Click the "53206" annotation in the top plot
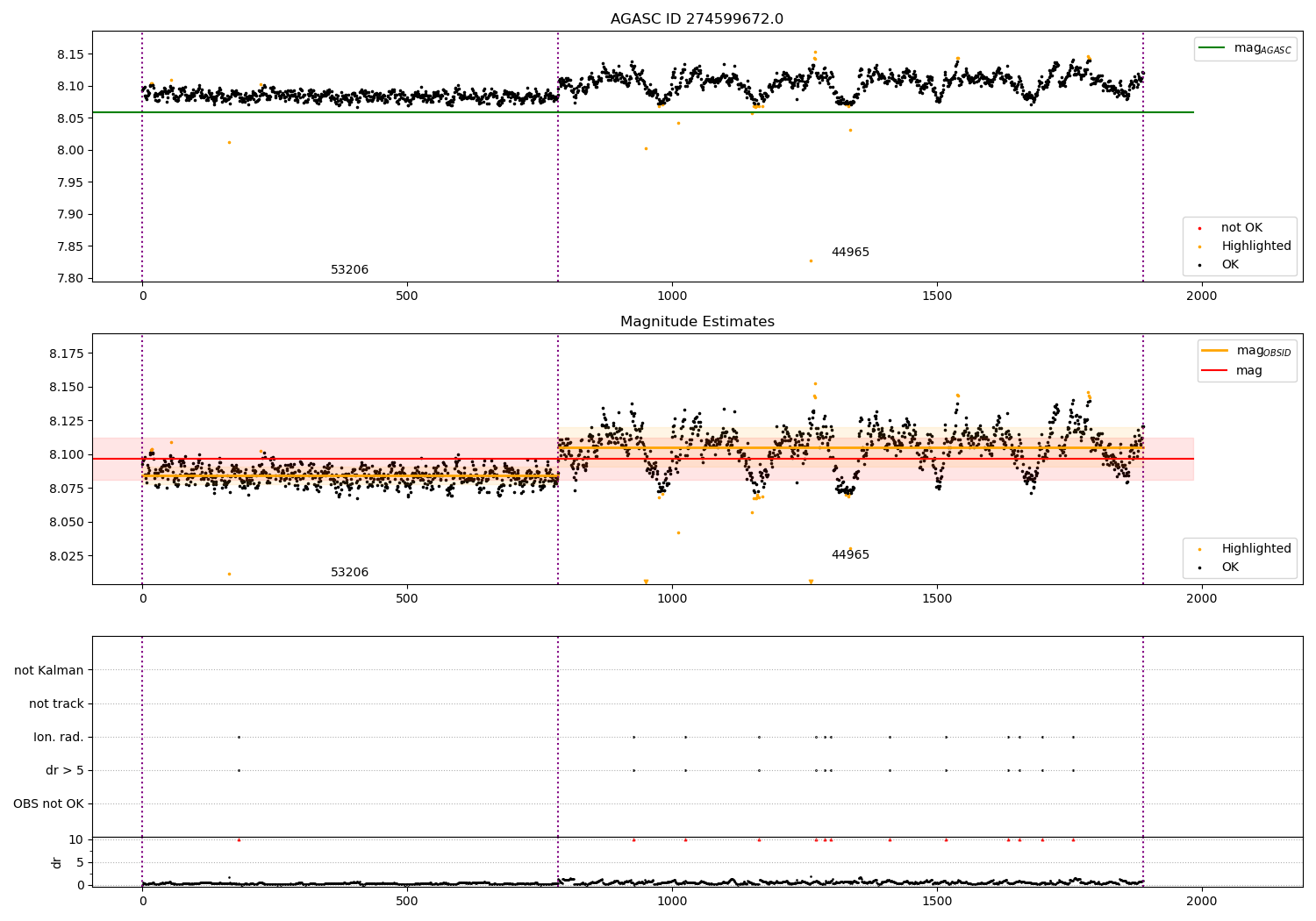1316x921 pixels. (349, 270)
